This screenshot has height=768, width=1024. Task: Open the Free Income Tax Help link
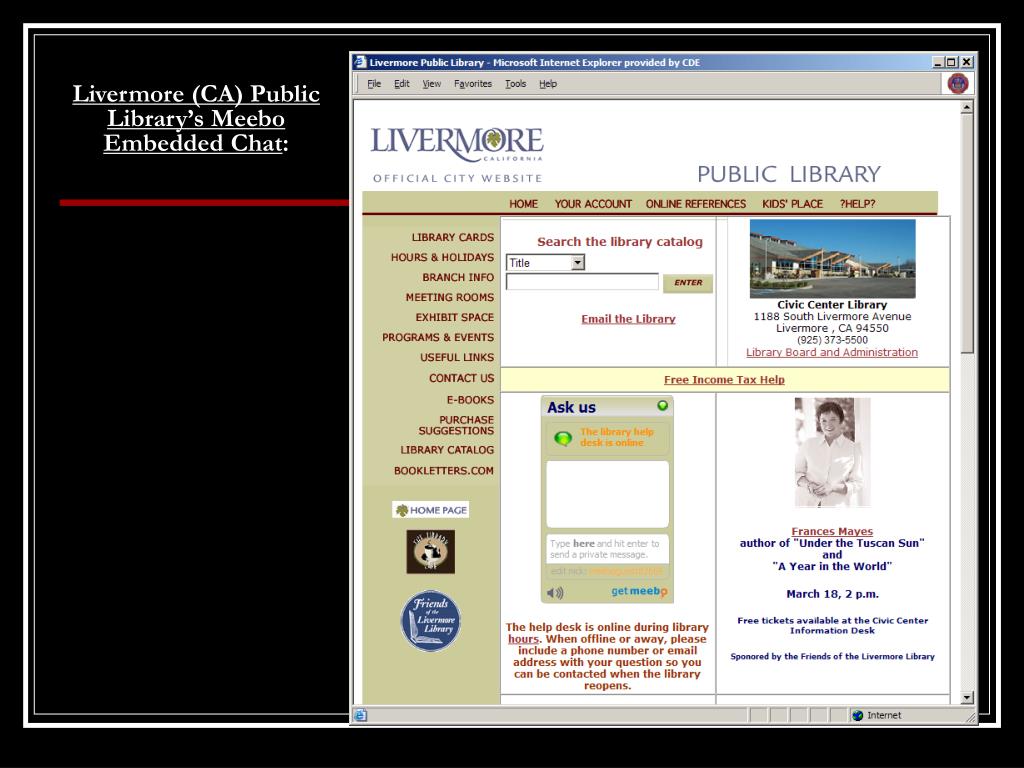pos(724,379)
